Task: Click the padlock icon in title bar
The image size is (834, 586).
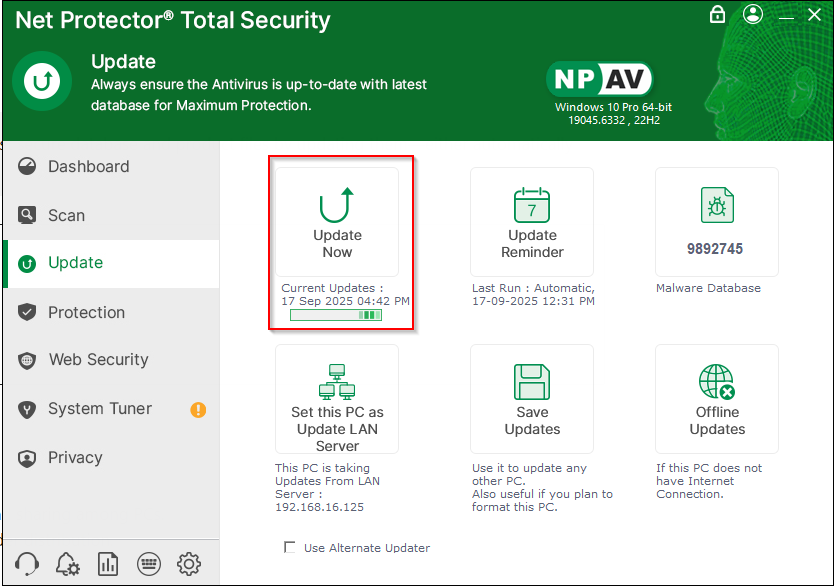Action: (x=717, y=15)
